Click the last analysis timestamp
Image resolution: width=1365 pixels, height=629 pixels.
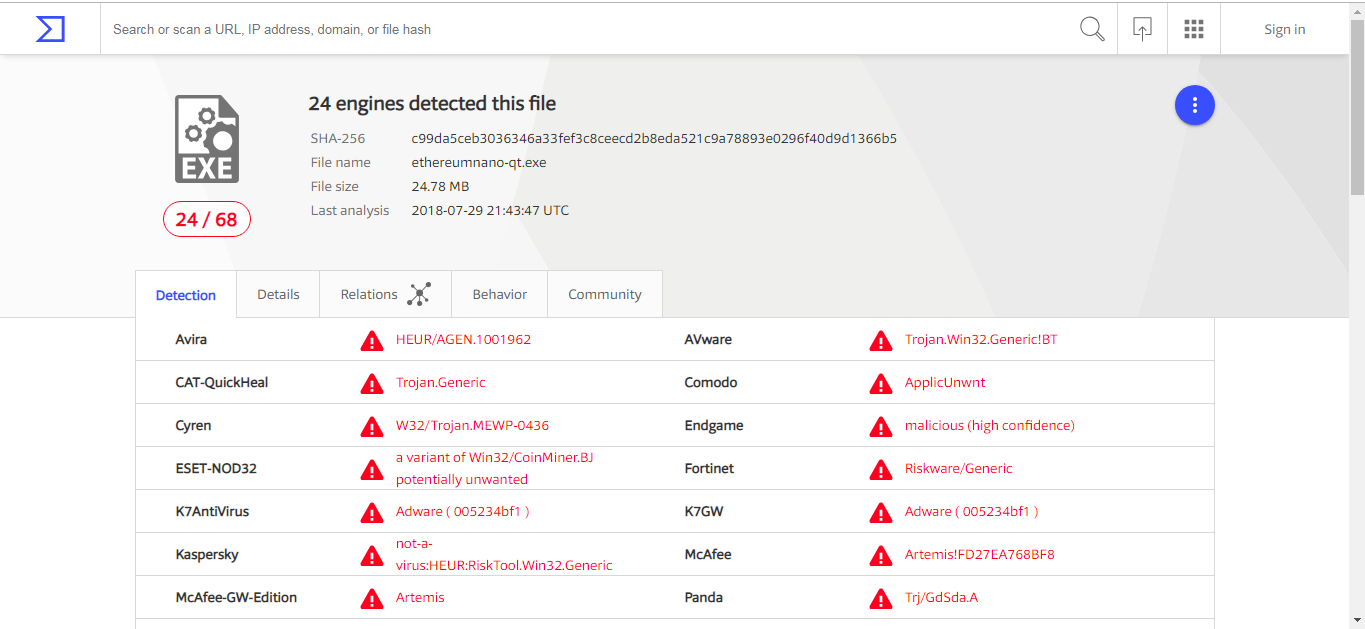pos(490,210)
